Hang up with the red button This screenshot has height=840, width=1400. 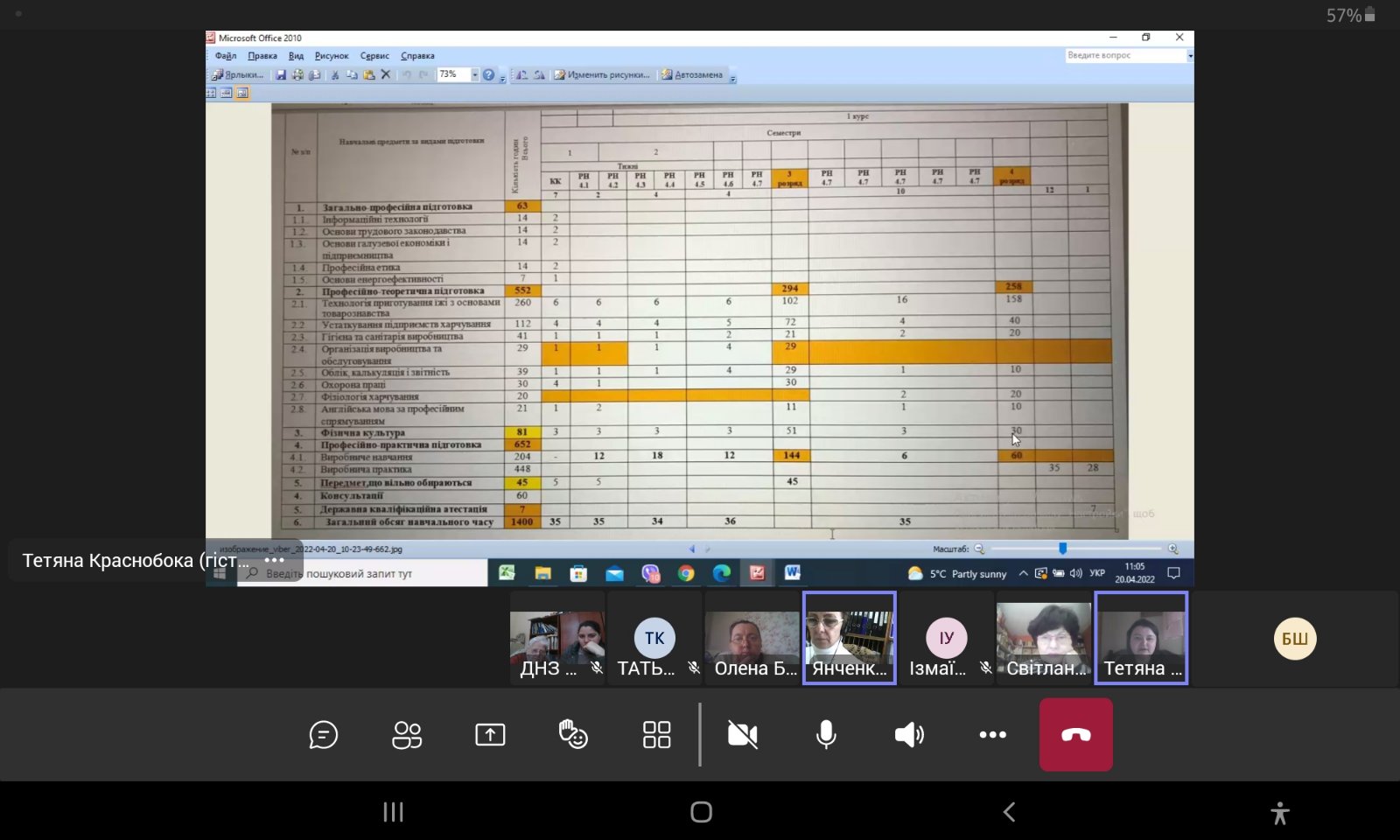(x=1075, y=735)
